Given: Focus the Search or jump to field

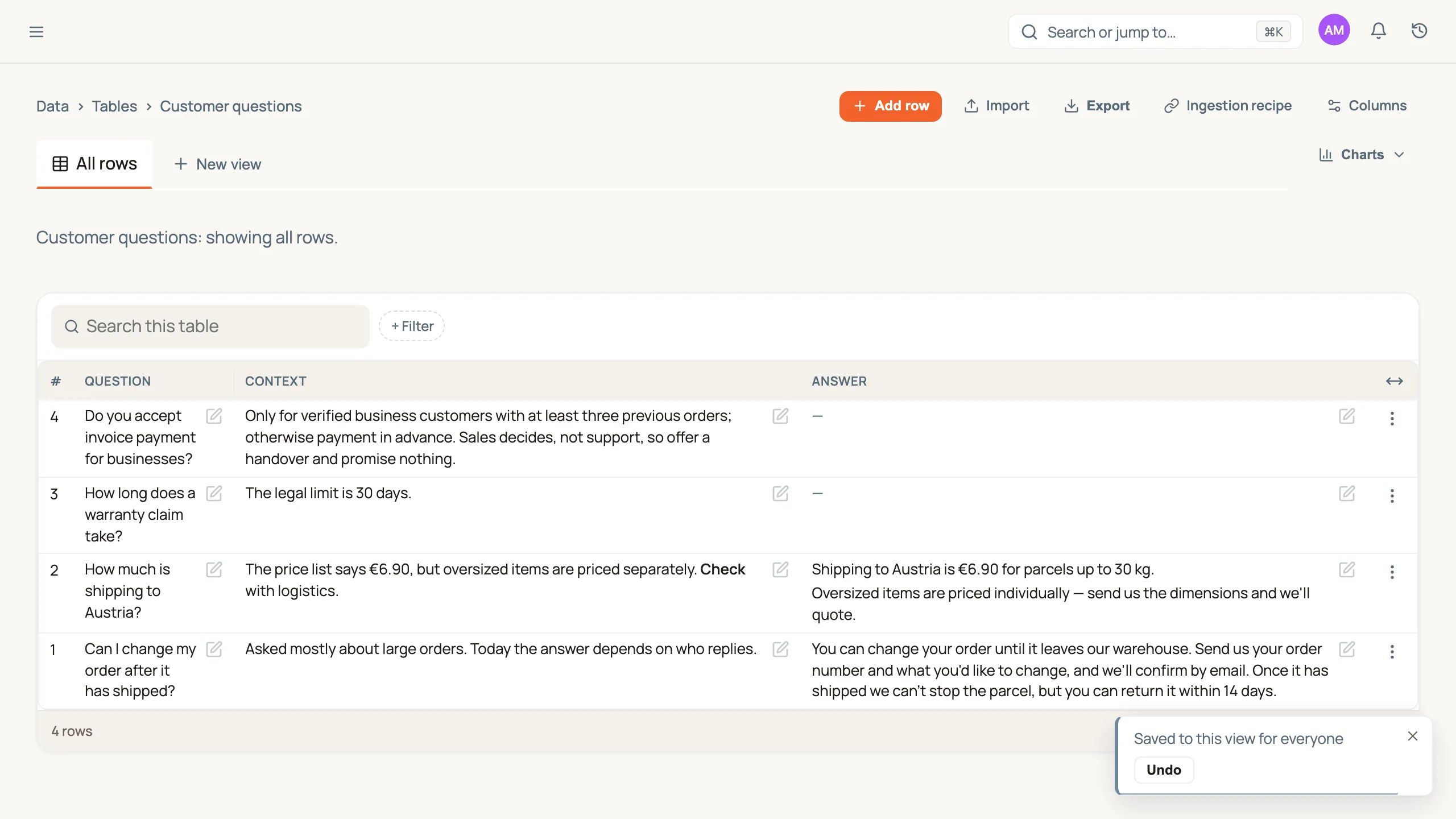Looking at the screenshot, I should pyautogui.click(x=1155, y=32).
